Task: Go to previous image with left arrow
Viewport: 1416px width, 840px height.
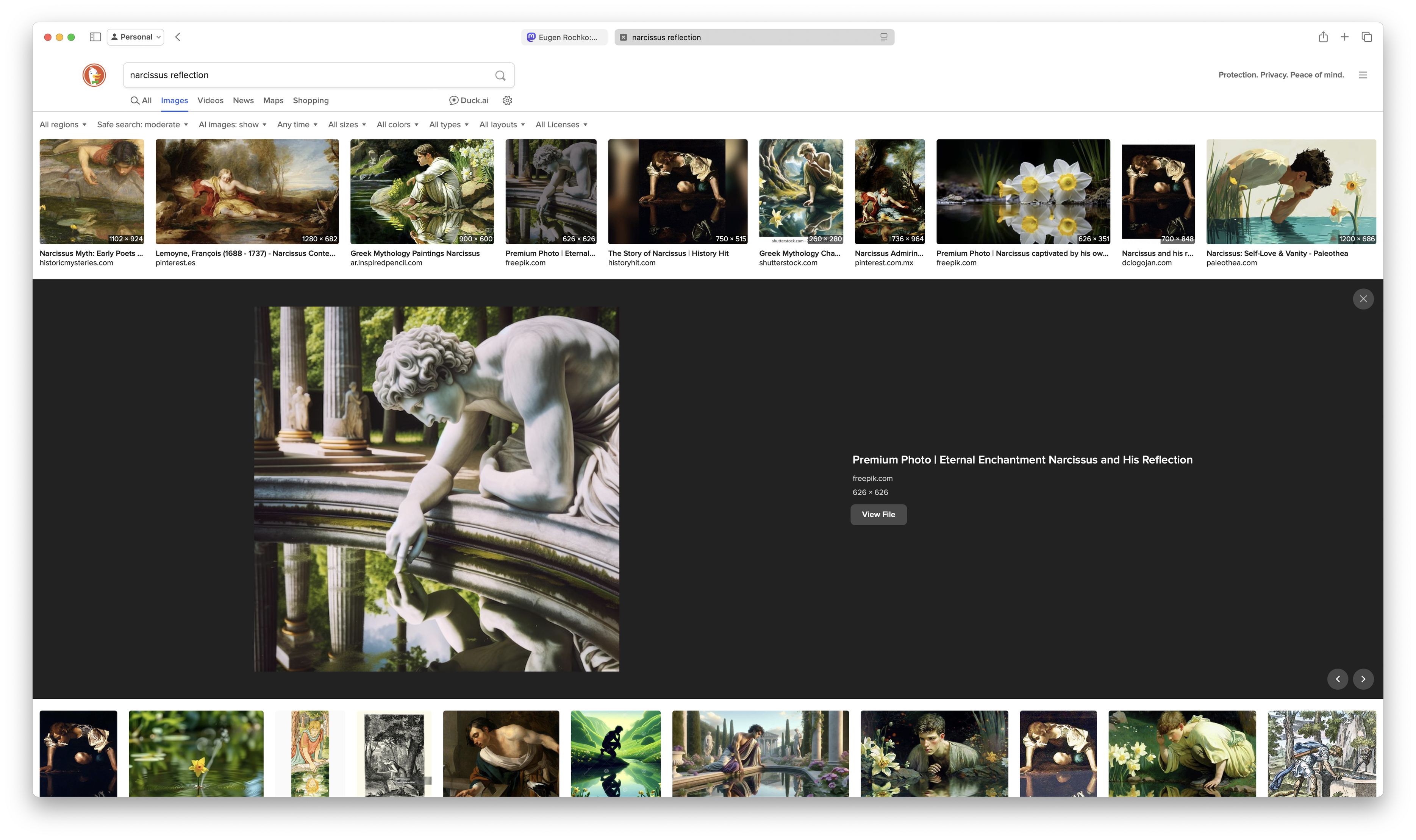Action: coord(1337,679)
